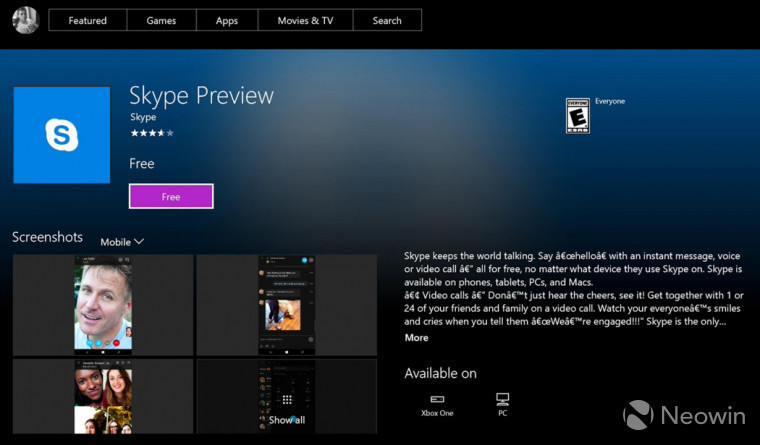The height and width of the screenshot is (445, 760).
Task: Go to the Apps tab
Action: (x=227, y=20)
